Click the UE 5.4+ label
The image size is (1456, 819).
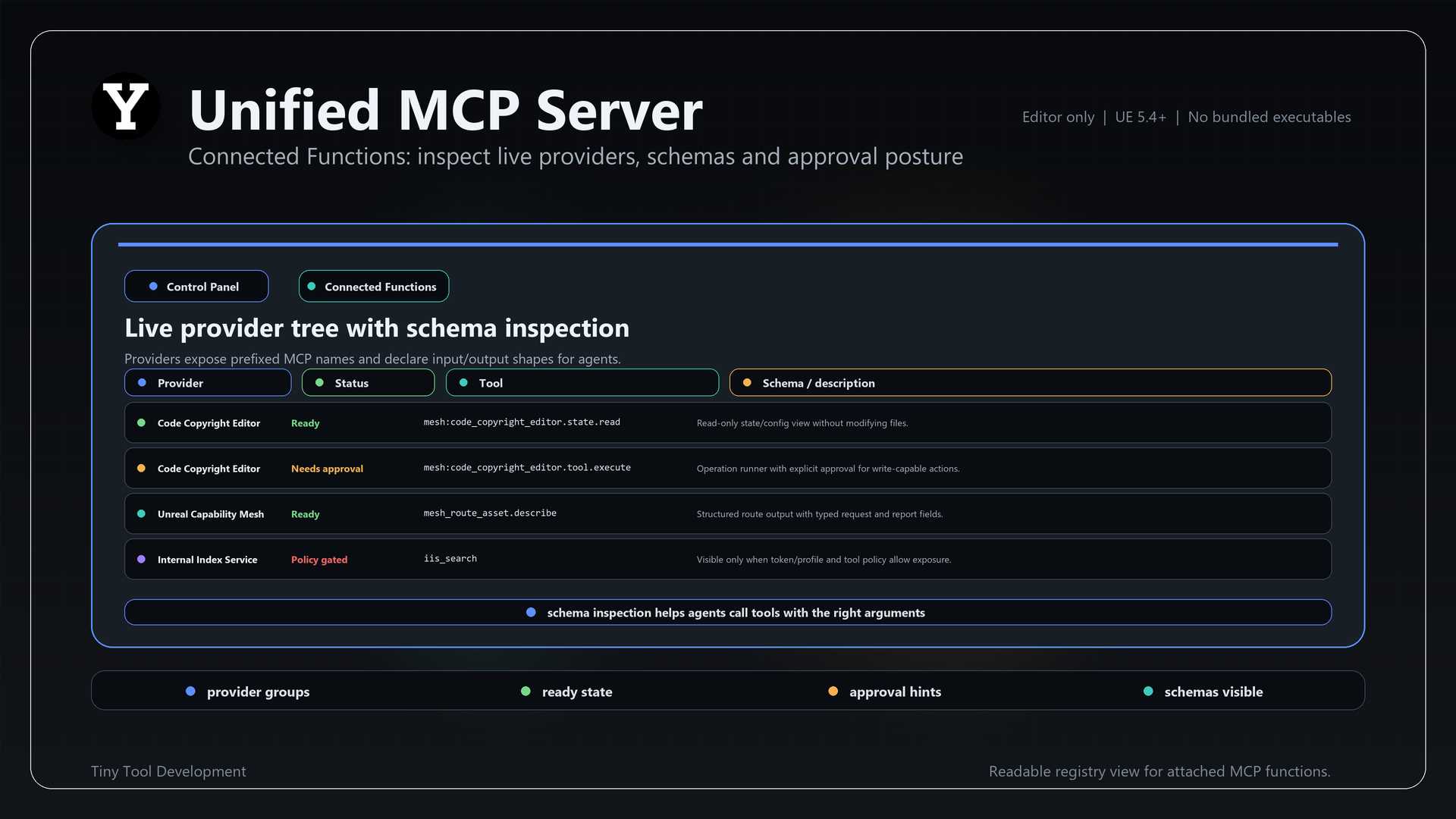[x=1141, y=117]
